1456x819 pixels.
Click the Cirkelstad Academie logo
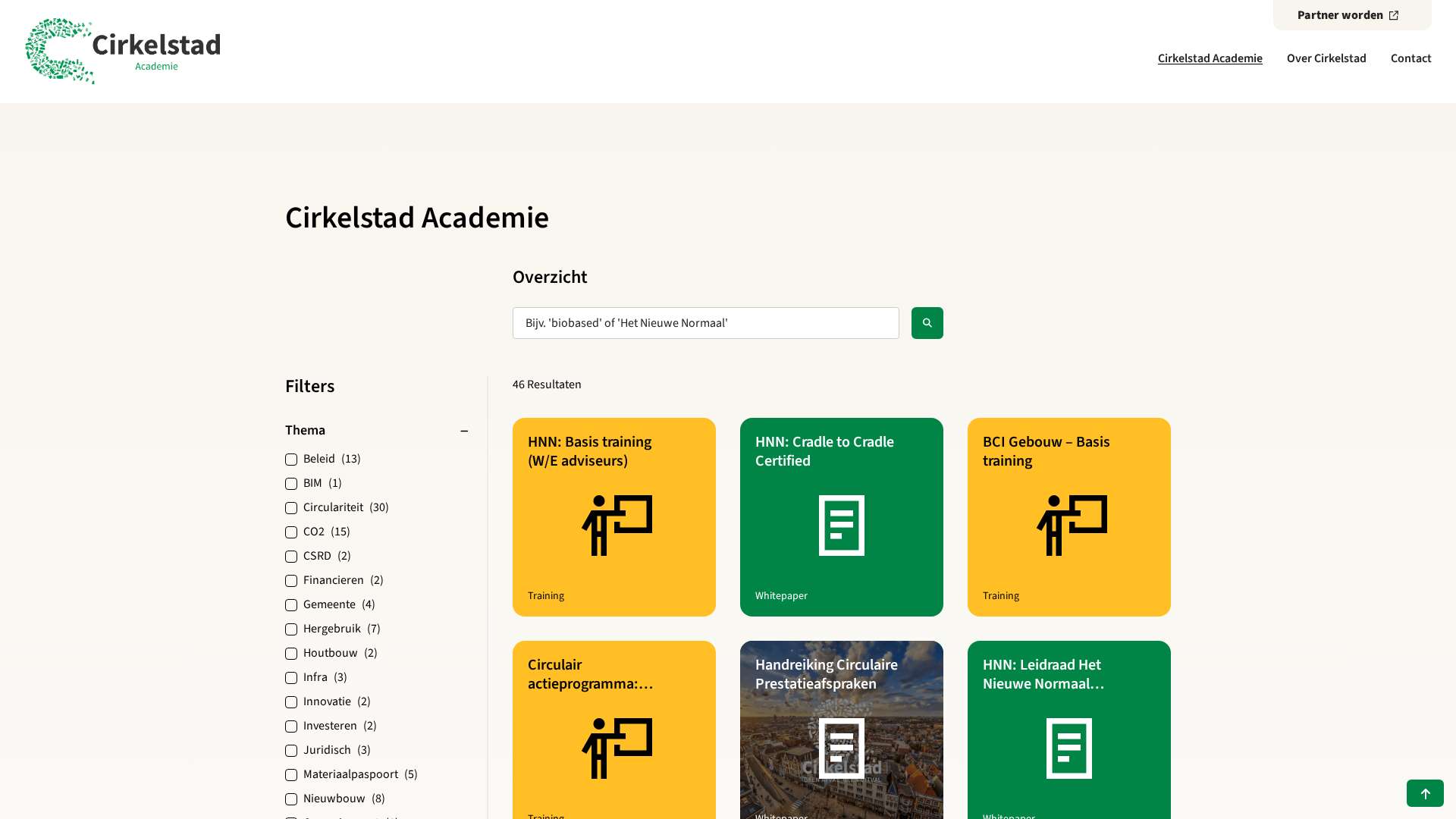123,51
